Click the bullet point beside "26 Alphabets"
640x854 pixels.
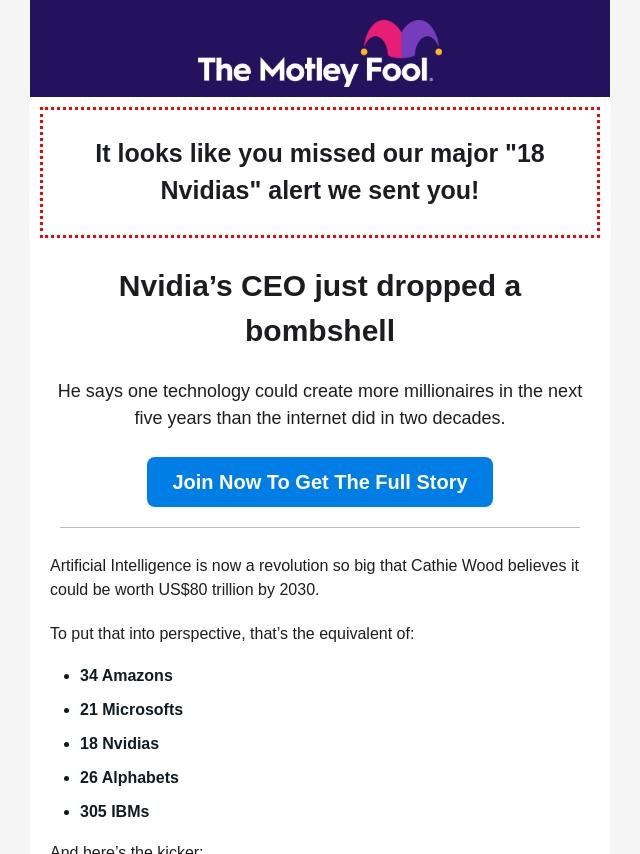[x=66, y=778]
